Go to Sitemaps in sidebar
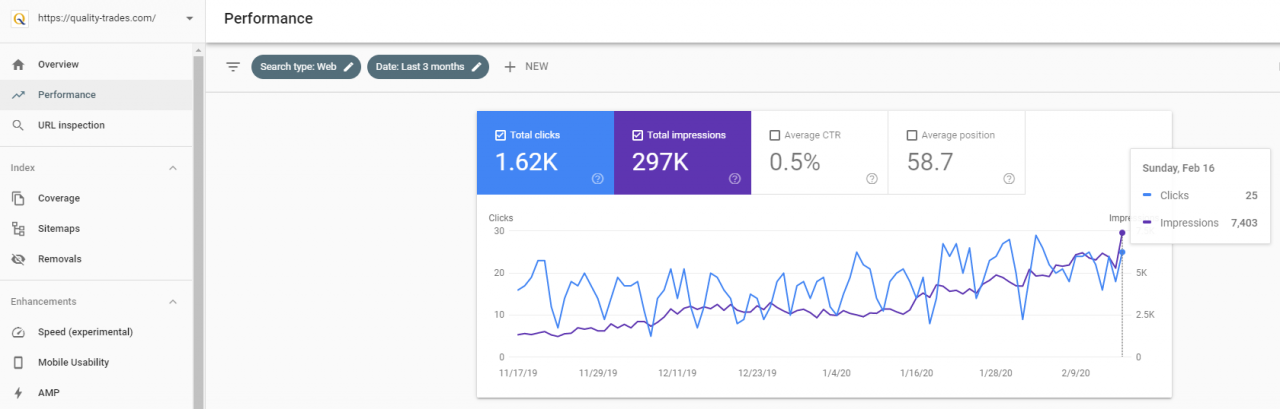Image resolution: width=1280 pixels, height=409 pixels. (x=58, y=228)
